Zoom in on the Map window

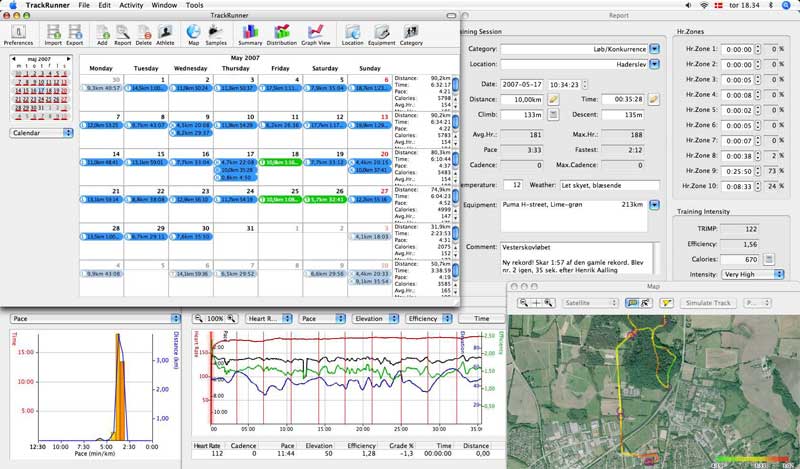(548, 303)
